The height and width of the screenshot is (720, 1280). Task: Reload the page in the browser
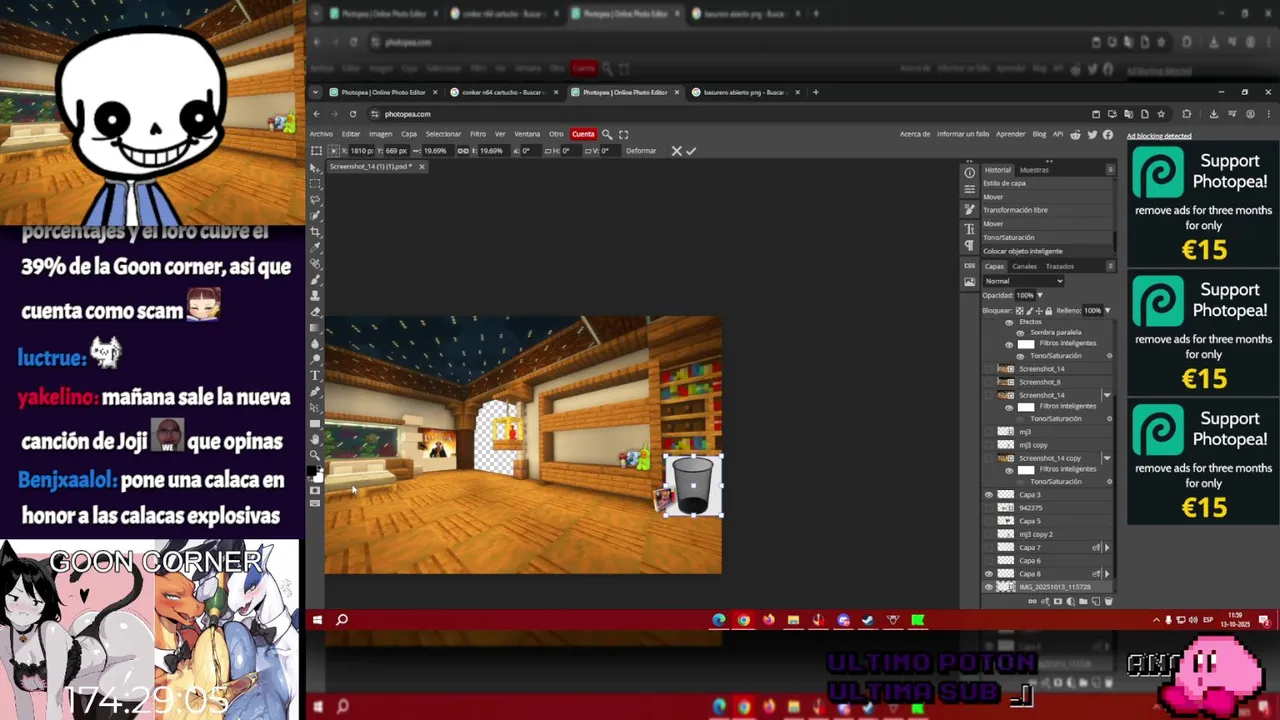point(353,114)
